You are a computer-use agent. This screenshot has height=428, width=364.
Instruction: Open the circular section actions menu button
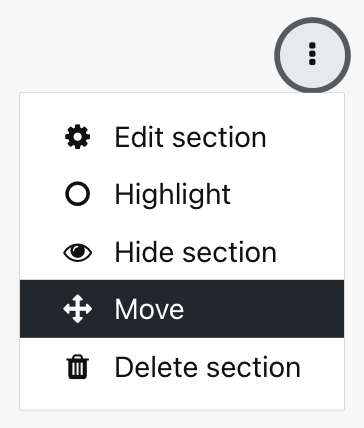(x=312, y=55)
